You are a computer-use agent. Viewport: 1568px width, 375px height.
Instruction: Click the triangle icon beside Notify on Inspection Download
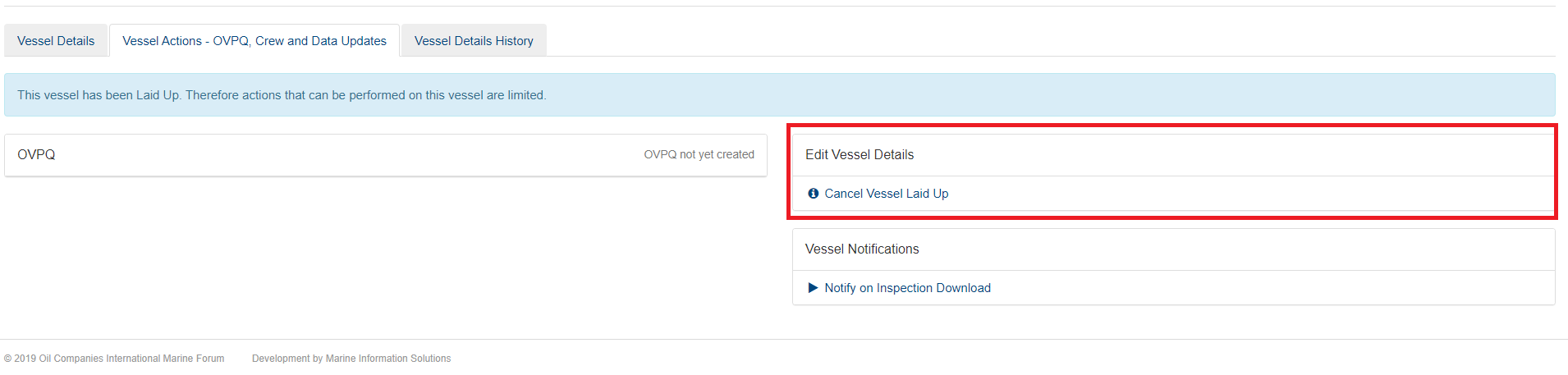[x=813, y=288]
